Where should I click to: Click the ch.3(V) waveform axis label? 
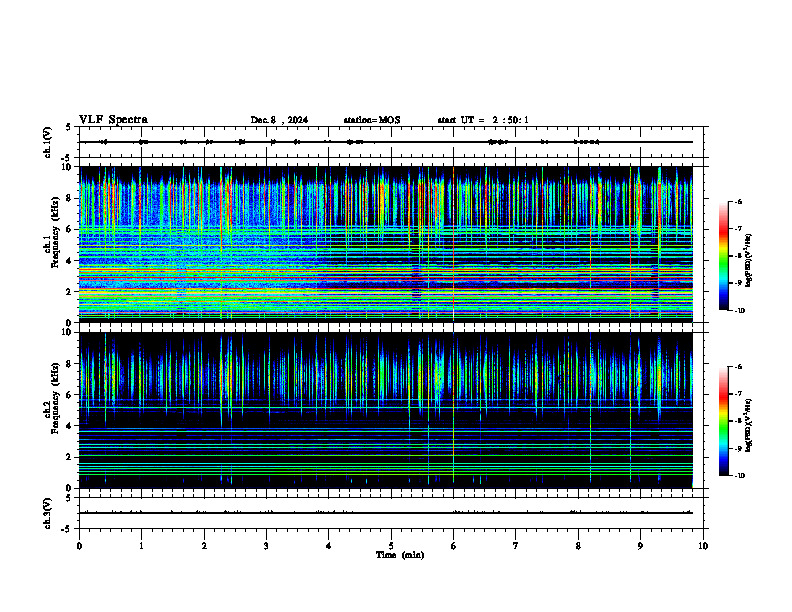click(48, 513)
